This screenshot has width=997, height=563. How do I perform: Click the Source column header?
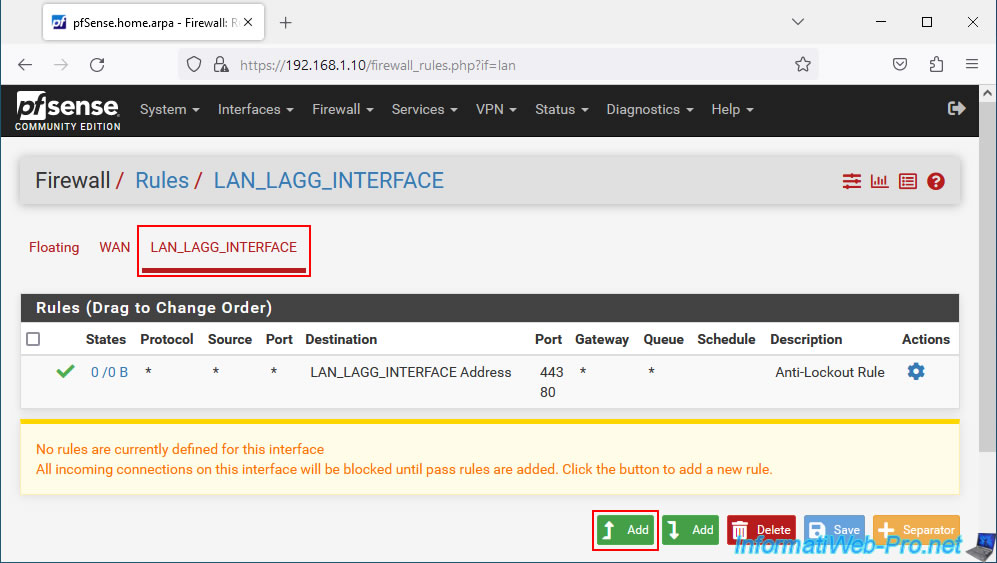pyautogui.click(x=230, y=339)
